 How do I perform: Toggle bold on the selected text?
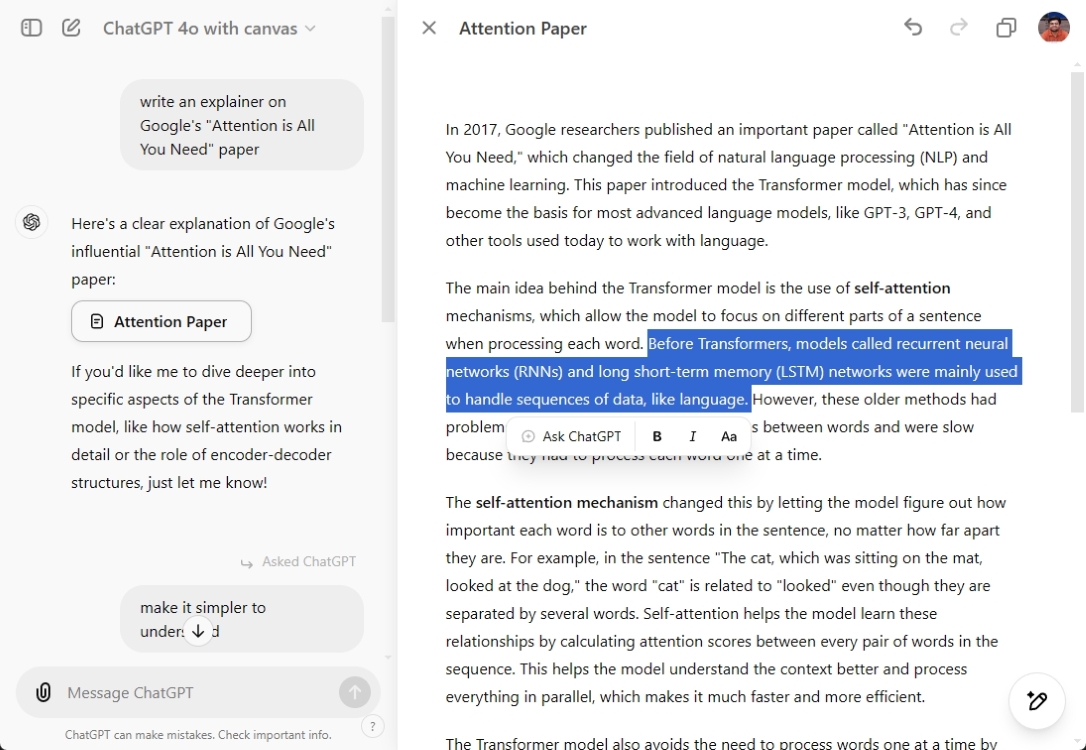coord(657,436)
